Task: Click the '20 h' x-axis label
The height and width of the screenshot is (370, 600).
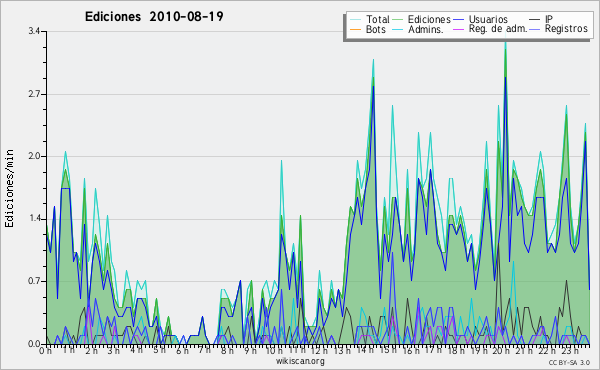Action: (x=501, y=350)
